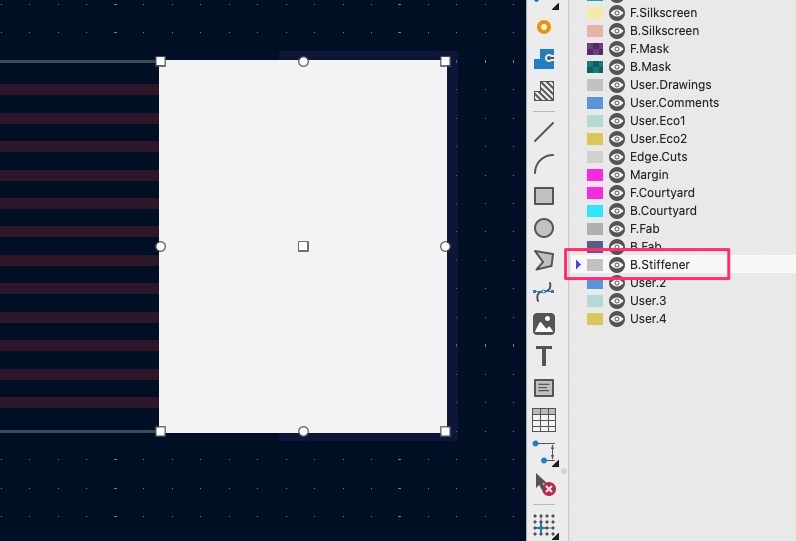The image size is (796, 541).
Task: Open the grid origin tool flyout
Action: coord(544,525)
